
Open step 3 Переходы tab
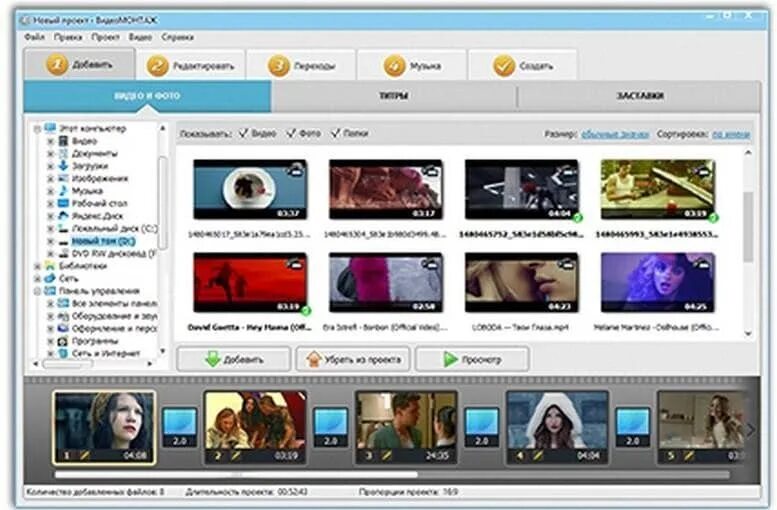301,65
